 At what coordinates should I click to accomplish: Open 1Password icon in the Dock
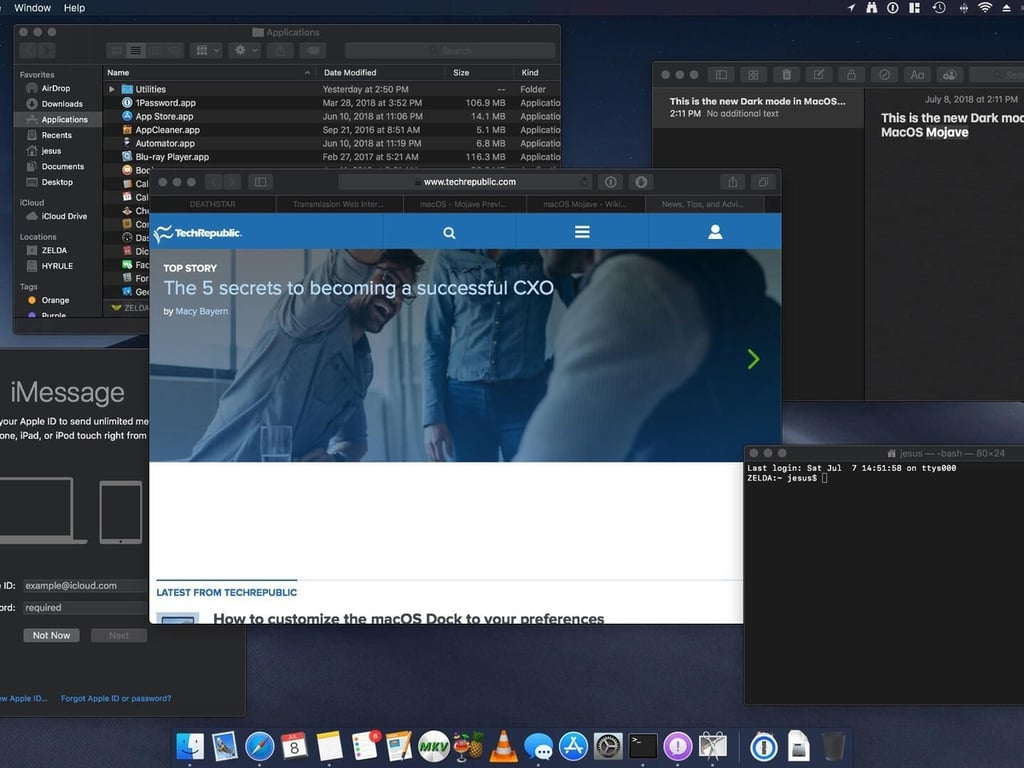pyautogui.click(x=763, y=747)
